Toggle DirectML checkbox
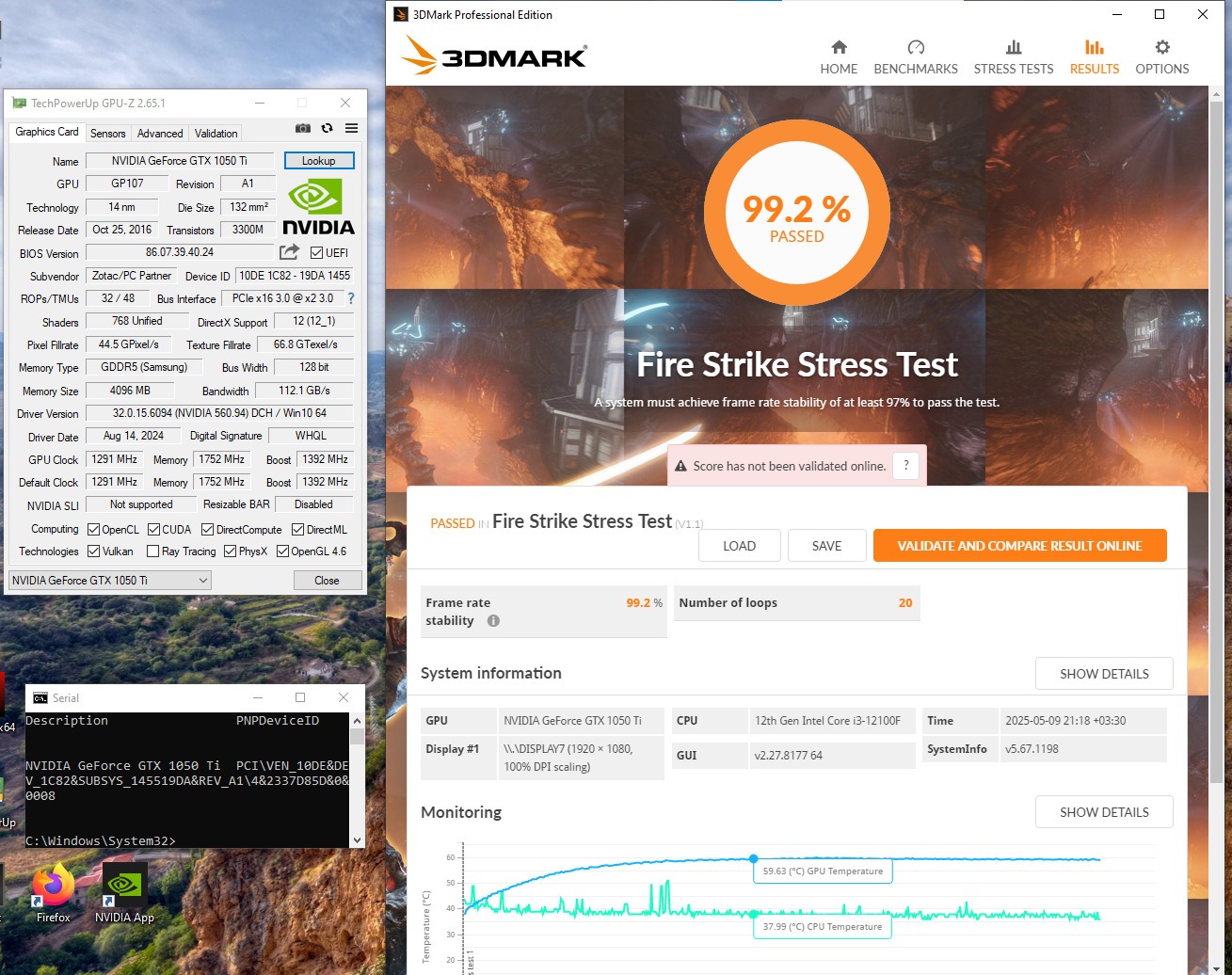This screenshot has width=1232, height=975. [x=297, y=530]
